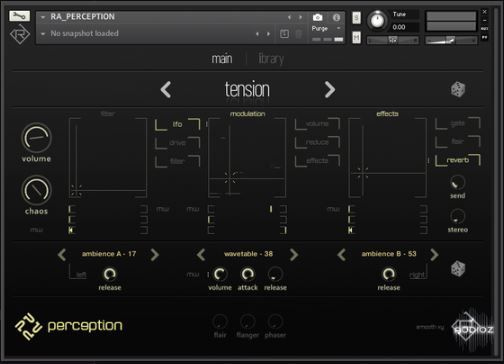
Task: Toggle the modulation volume button
Action: [317, 124]
